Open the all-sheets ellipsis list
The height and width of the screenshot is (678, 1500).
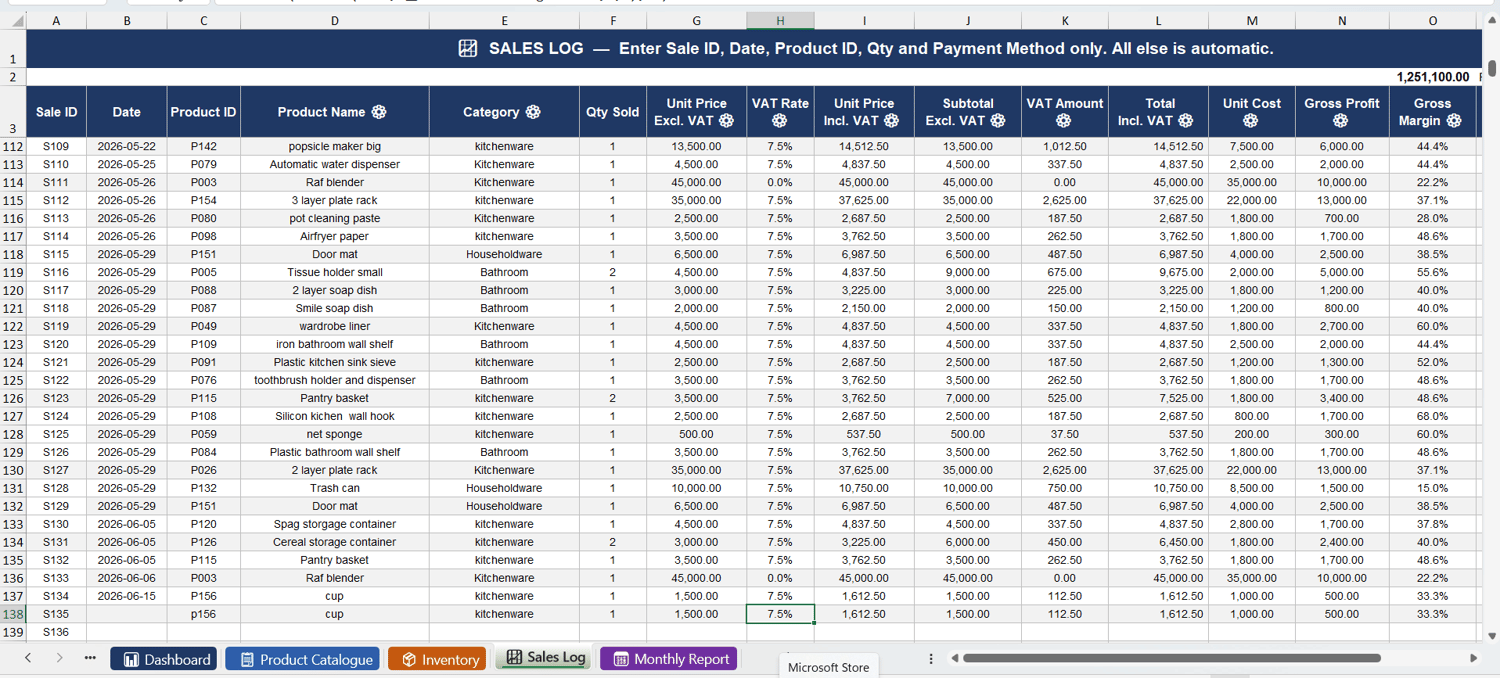coord(90,658)
